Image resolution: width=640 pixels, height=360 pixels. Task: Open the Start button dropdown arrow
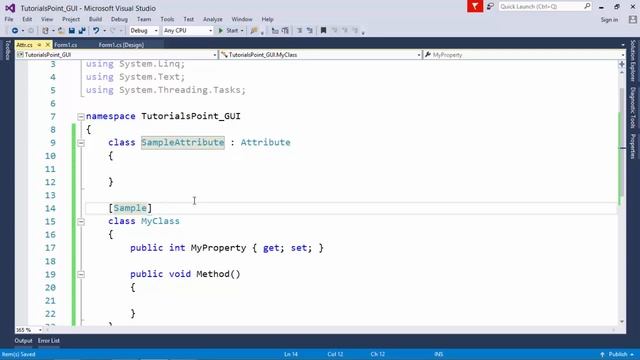pyautogui.click(x=242, y=31)
